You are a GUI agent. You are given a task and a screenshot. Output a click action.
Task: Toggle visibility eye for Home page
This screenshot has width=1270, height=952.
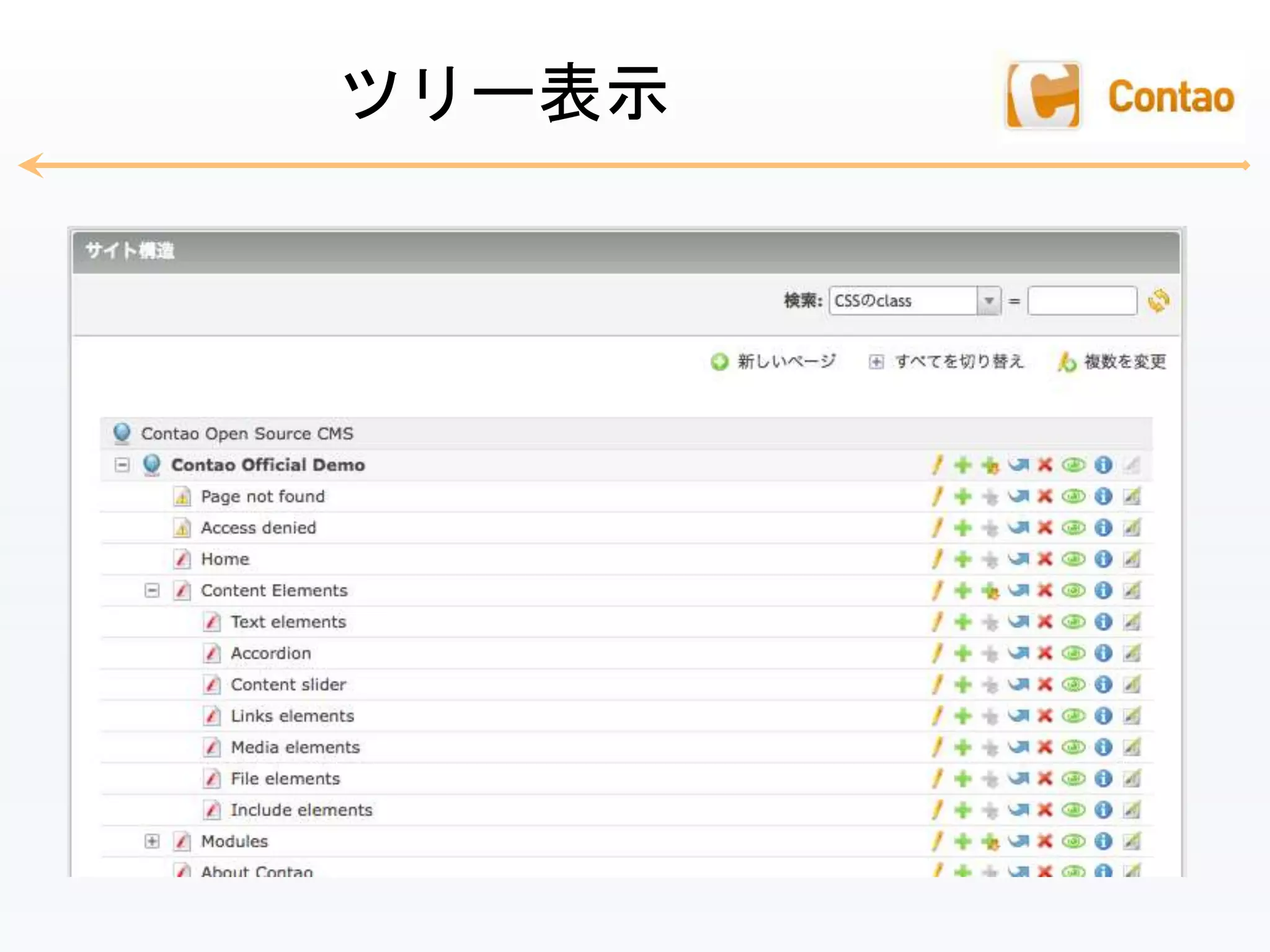1073,559
